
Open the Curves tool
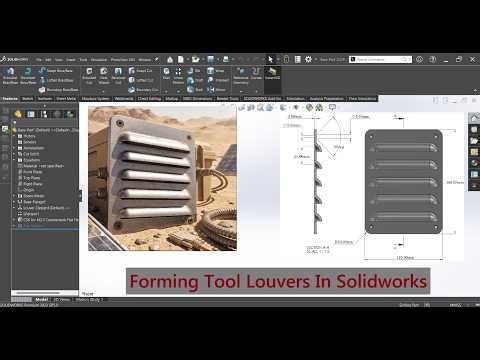coord(256,73)
